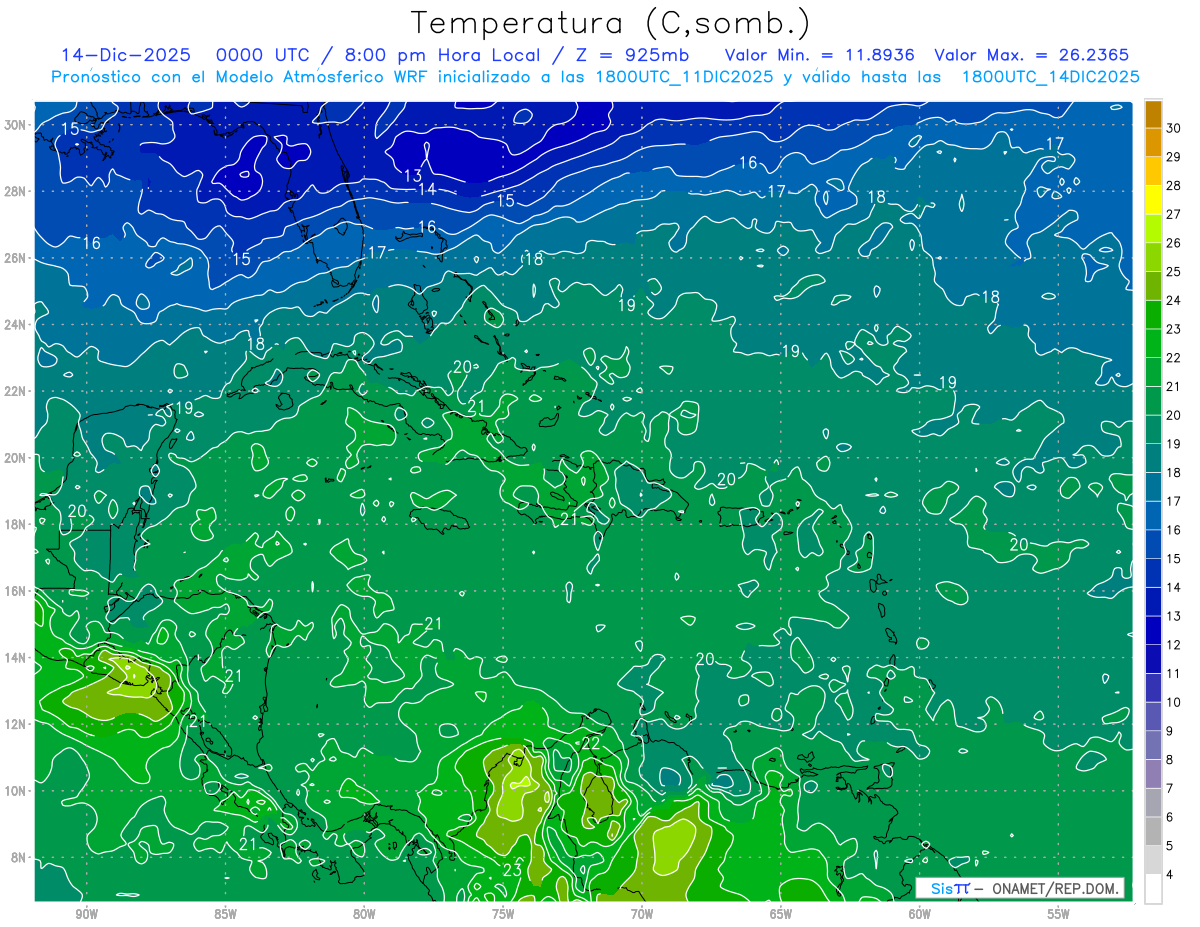1200x927 pixels.
Task: Click the 10N latitude axis label
Action: [17, 791]
